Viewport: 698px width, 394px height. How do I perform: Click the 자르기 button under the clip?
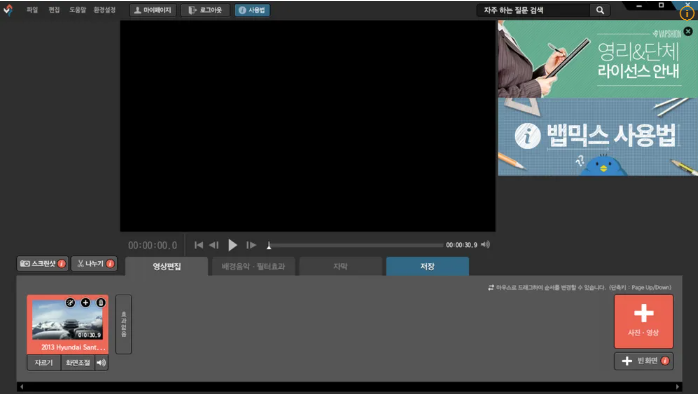coord(44,363)
